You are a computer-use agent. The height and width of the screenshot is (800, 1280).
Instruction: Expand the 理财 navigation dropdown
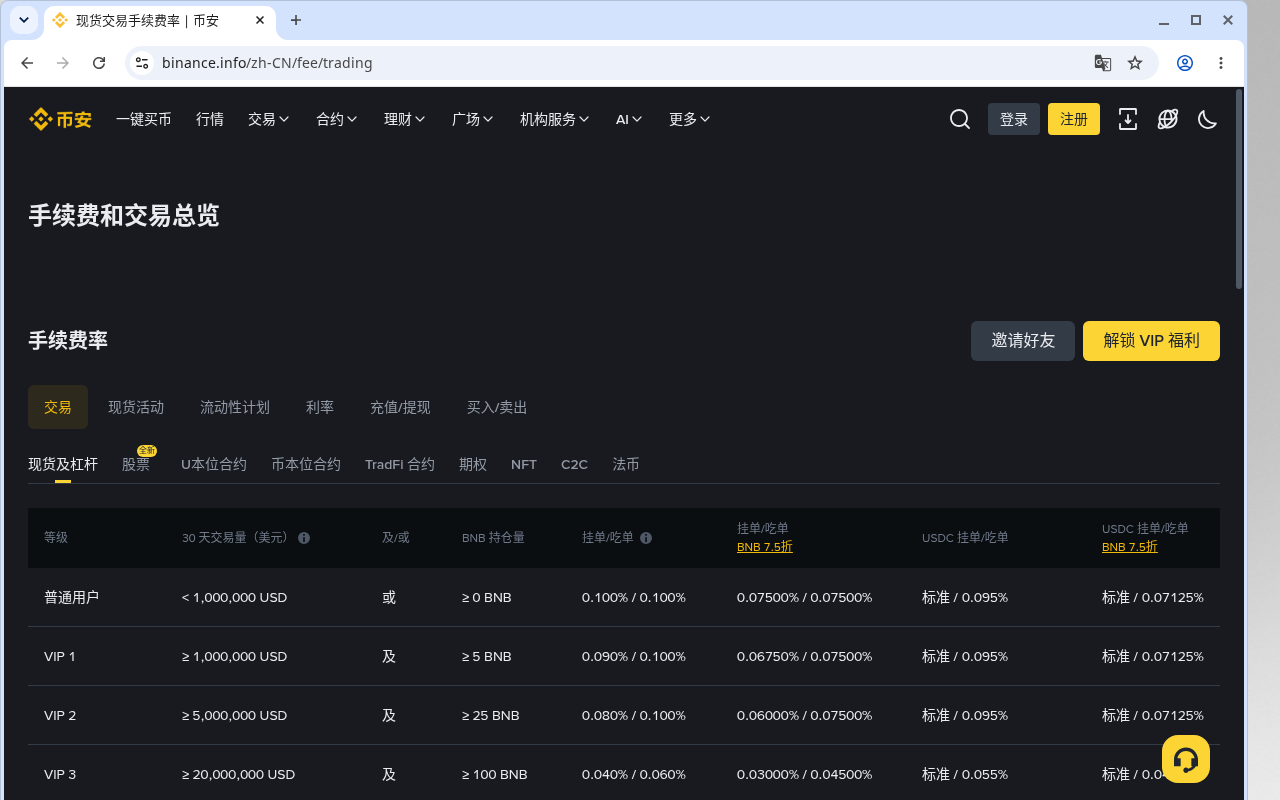click(405, 119)
